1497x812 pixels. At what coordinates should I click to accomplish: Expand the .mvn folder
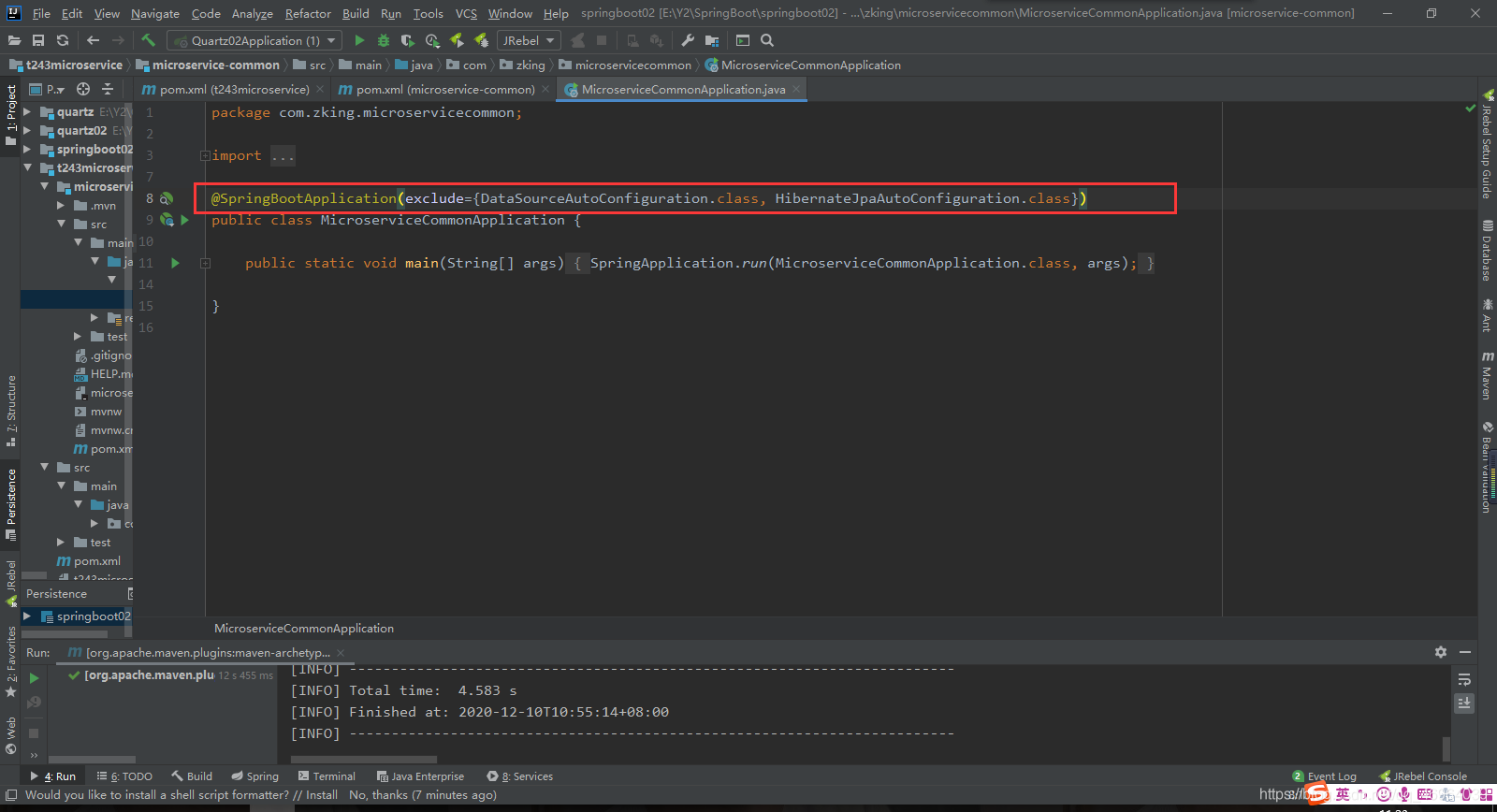61,205
